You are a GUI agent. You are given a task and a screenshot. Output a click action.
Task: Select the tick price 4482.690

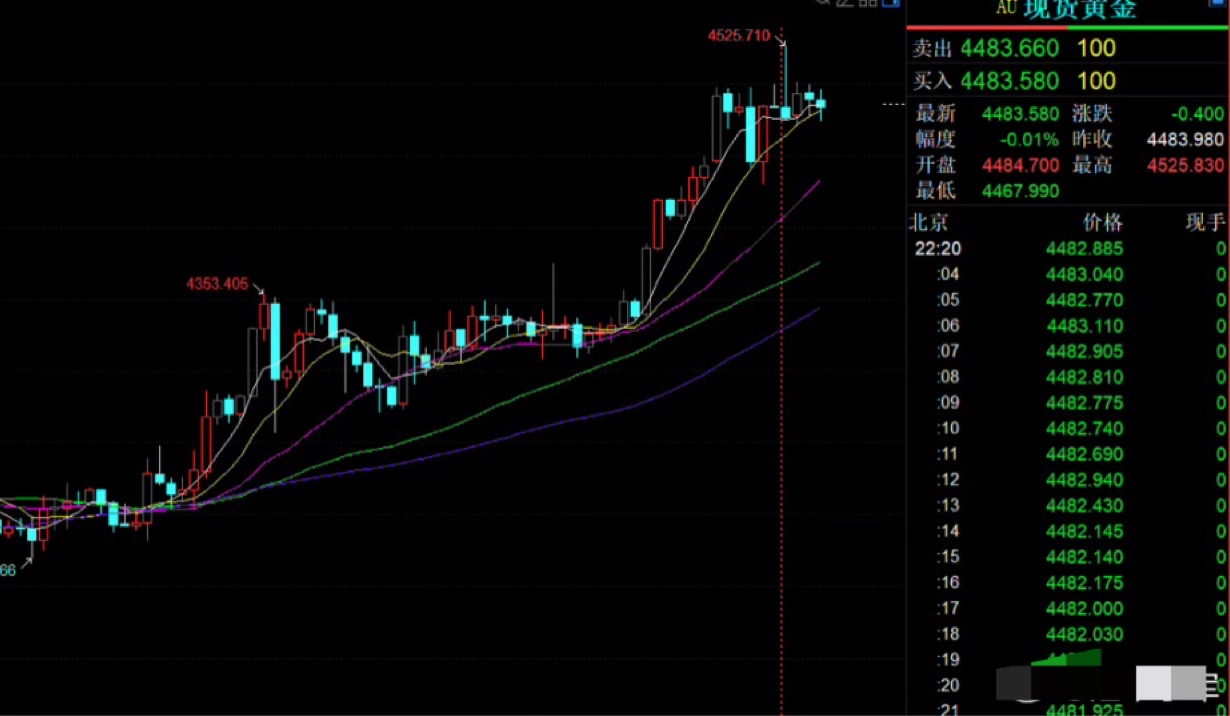(1085, 455)
